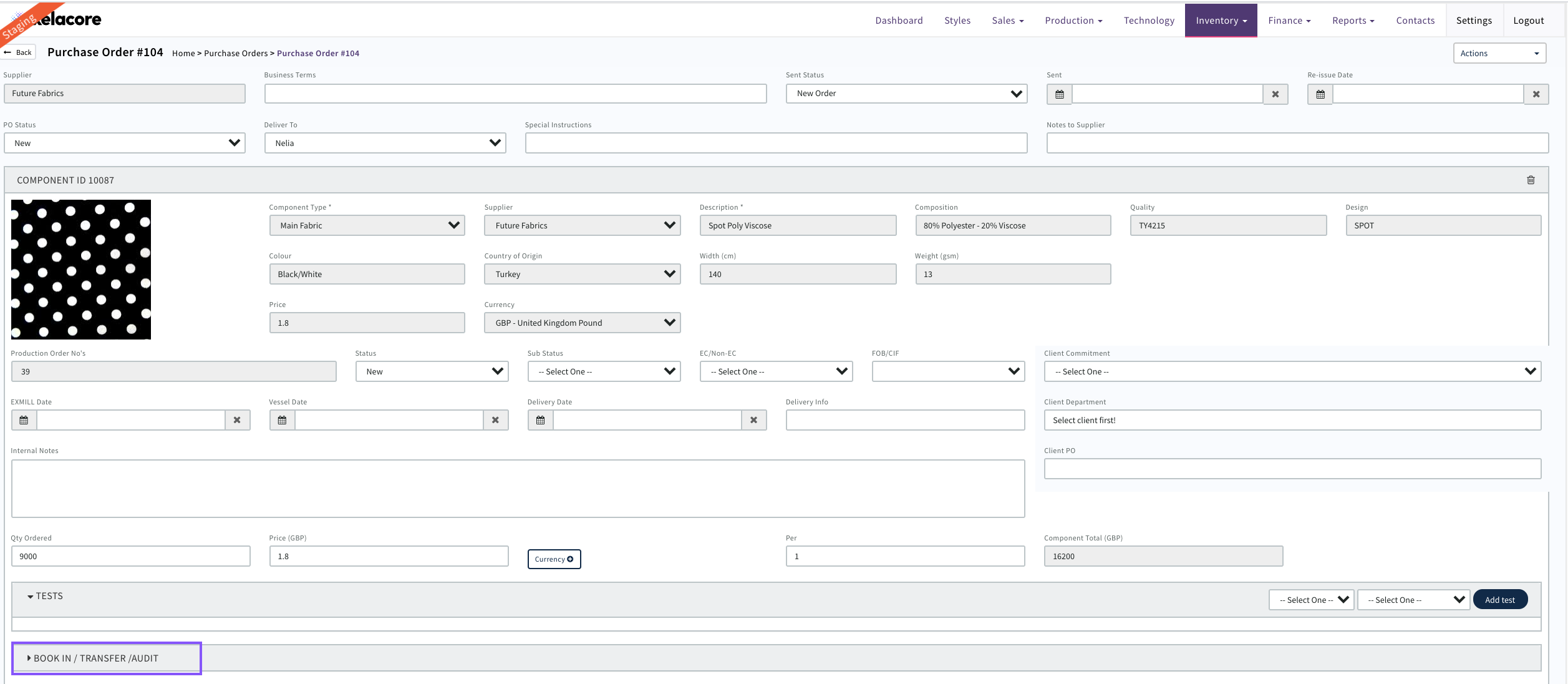Open the Sent Status dropdown
The height and width of the screenshot is (684, 1568).
pyautogui.click(x=906, y=94)
